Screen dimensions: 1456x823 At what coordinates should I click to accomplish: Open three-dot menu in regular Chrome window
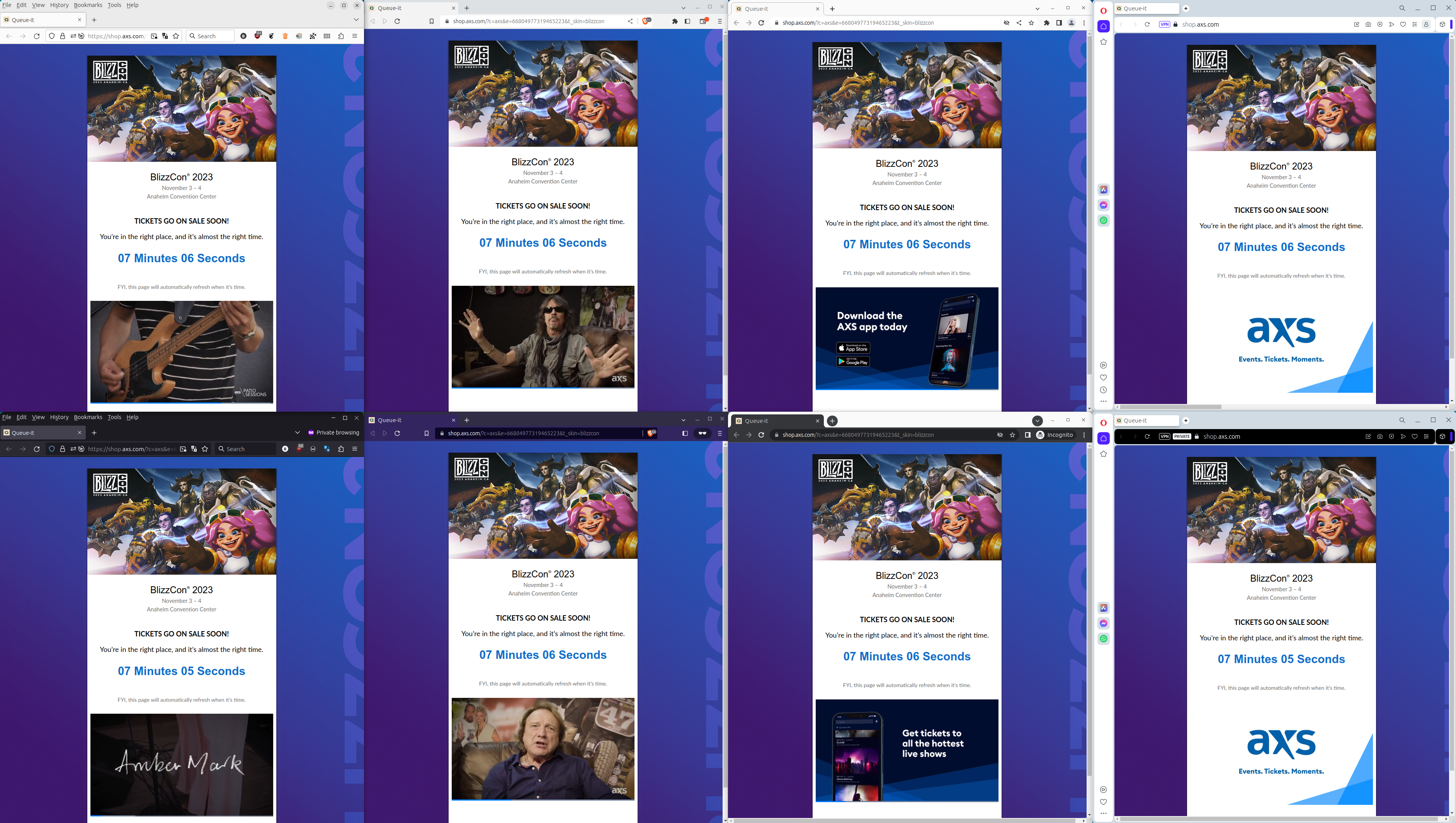coord(1083,23)
